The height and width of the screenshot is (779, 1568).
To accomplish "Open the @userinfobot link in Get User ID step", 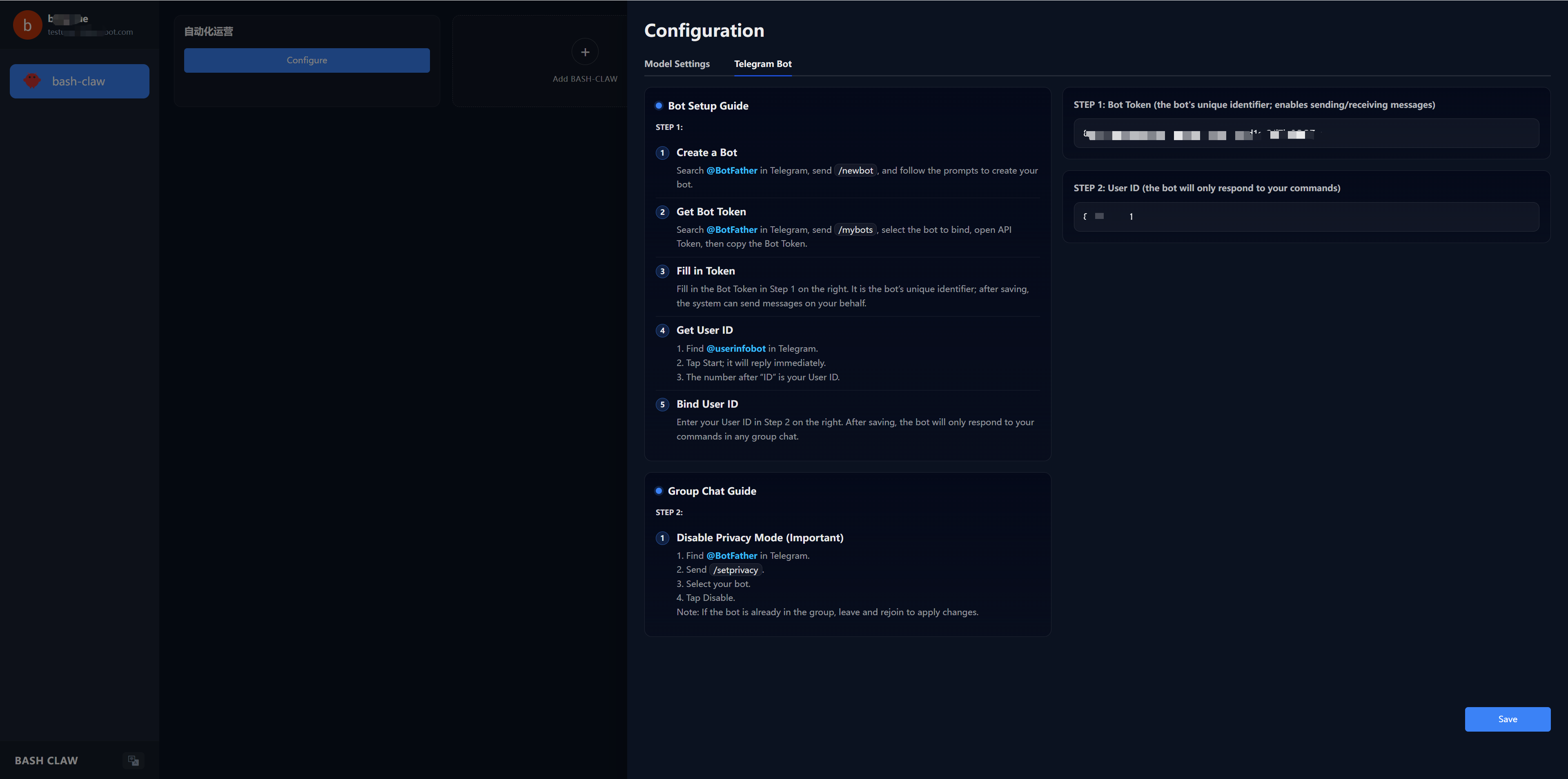I will 736,348.
